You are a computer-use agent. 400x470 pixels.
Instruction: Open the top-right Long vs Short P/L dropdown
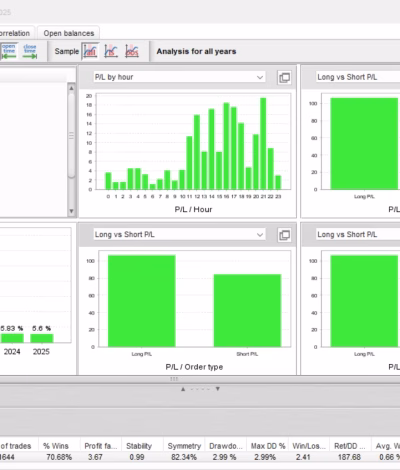pos(358,77)
